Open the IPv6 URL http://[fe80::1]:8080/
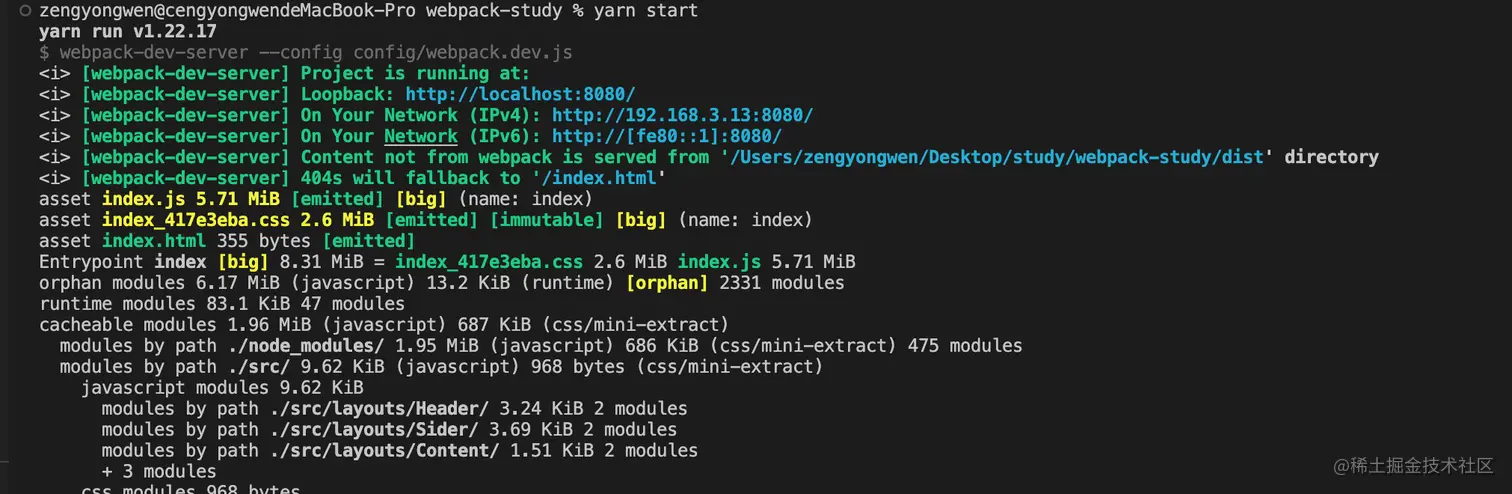Viewport: 1512px width, 494px height. 666,136
